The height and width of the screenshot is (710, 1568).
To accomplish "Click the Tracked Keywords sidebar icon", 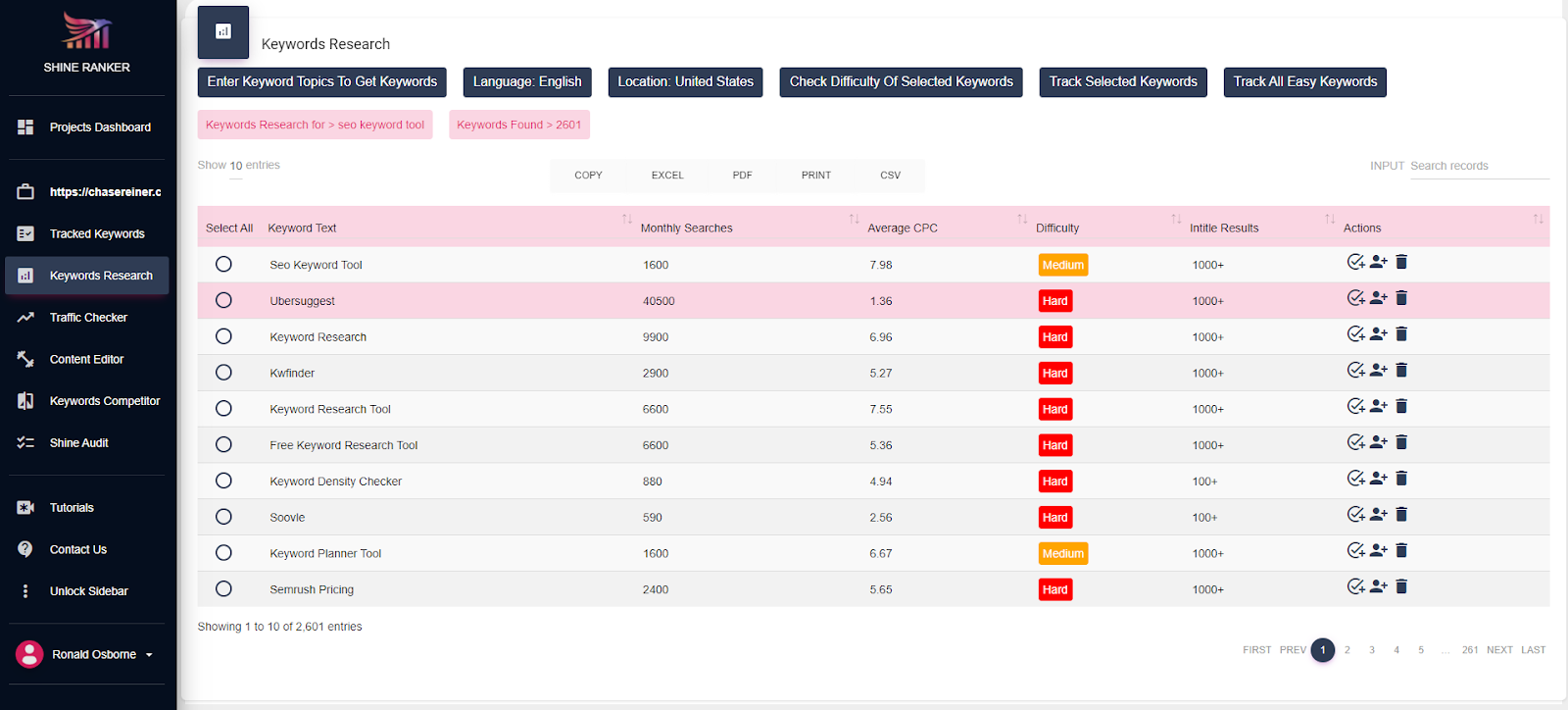I will (x=25, y=234).
